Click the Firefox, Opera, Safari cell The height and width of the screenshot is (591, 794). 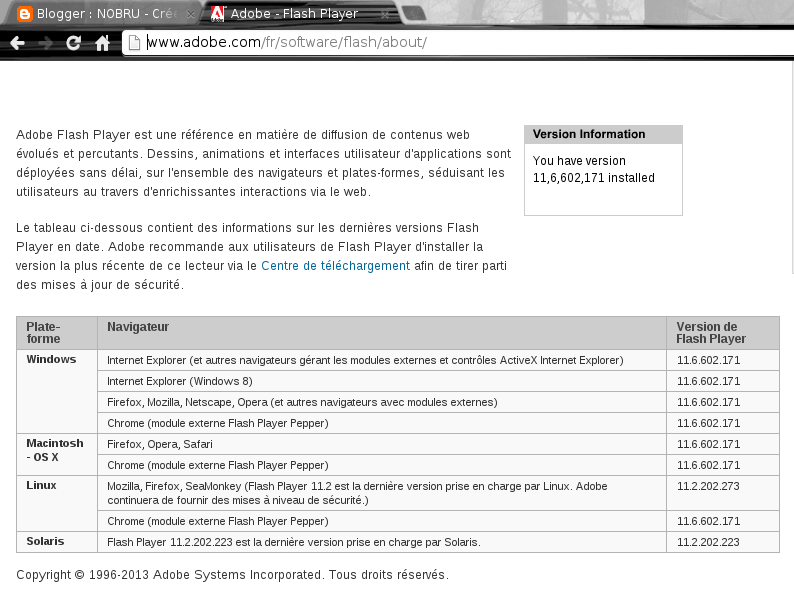click(x=382, y=444)
